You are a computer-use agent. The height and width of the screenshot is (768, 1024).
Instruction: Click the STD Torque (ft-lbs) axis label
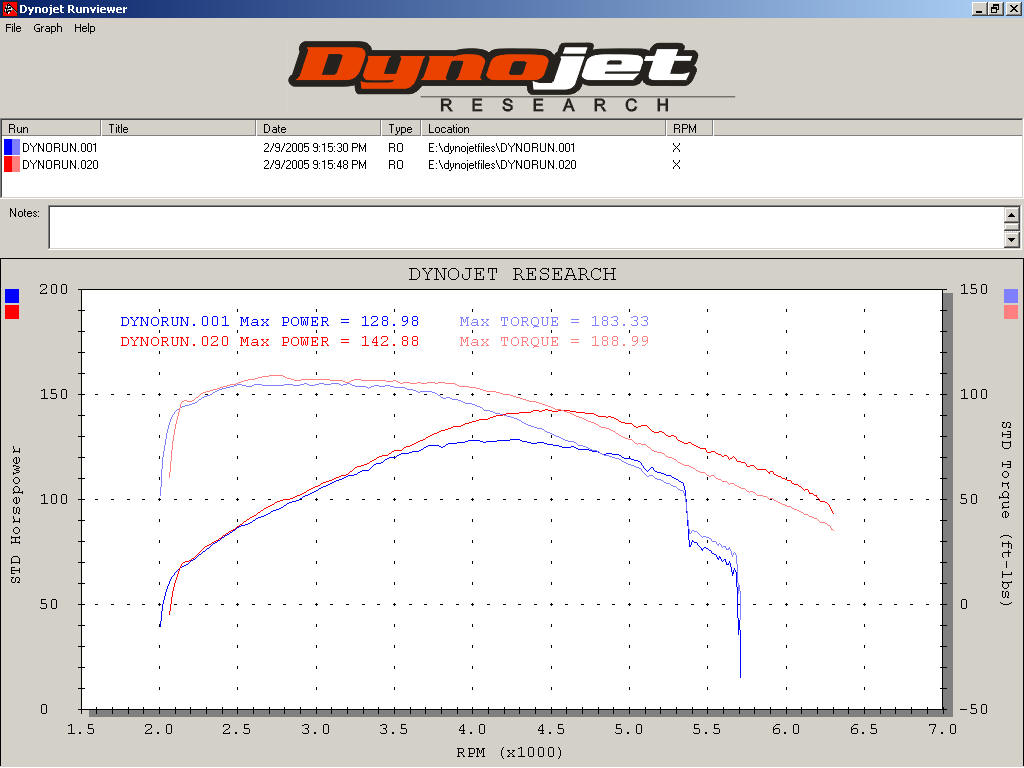coord(1006,514)
